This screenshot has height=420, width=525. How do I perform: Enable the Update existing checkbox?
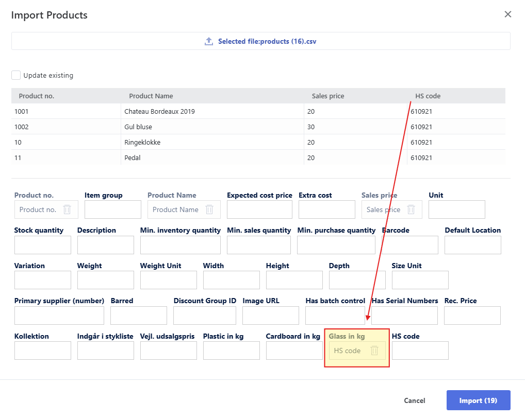(16, 75)
